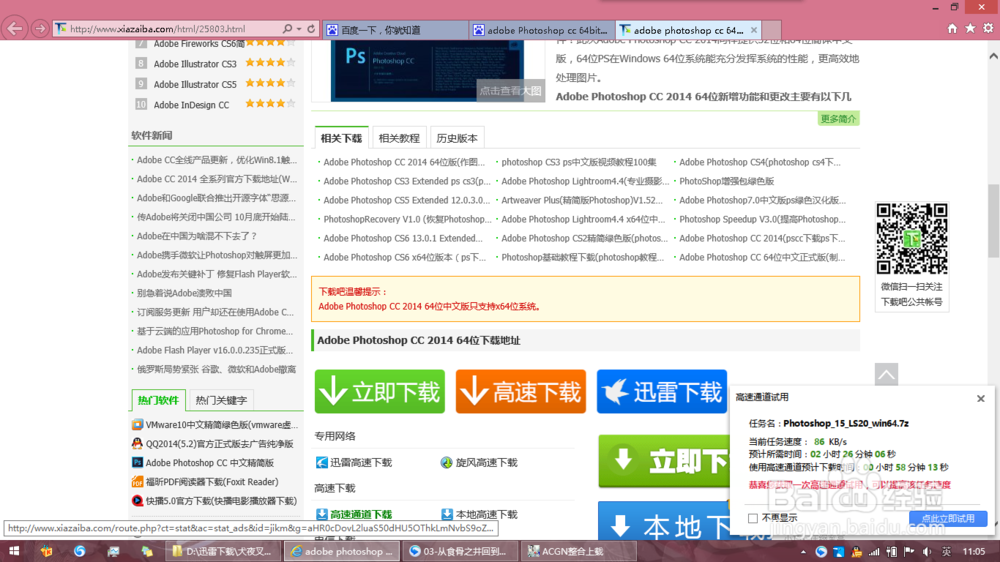Open Photoshop Speedup V3.0 link
Screen dimensions: 1000x562
[763, 219]
